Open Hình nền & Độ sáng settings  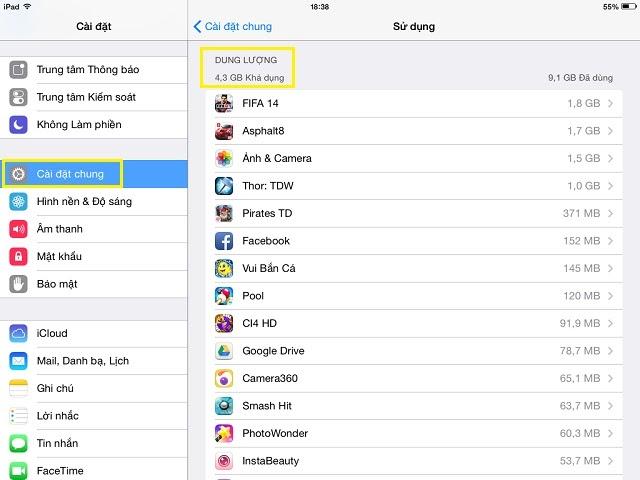click(94, 201)
